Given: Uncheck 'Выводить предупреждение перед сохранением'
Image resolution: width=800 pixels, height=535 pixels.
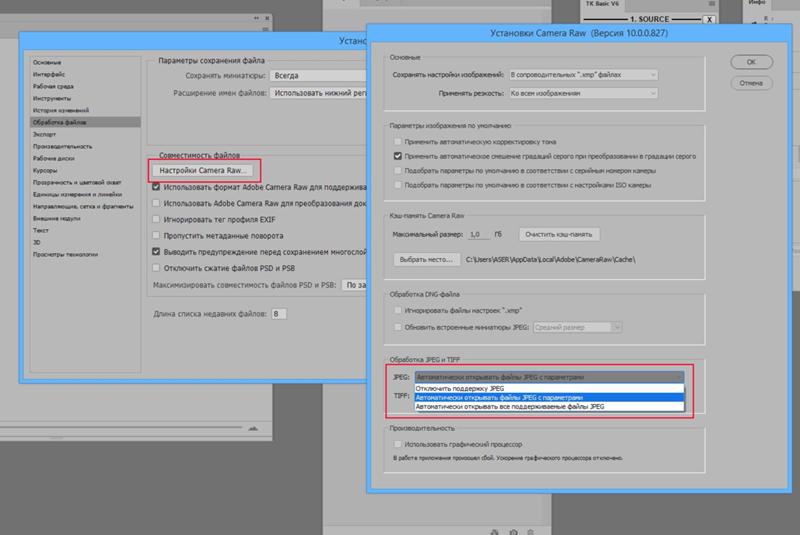Looking at the screenshot, I should (x=156, y=251).
